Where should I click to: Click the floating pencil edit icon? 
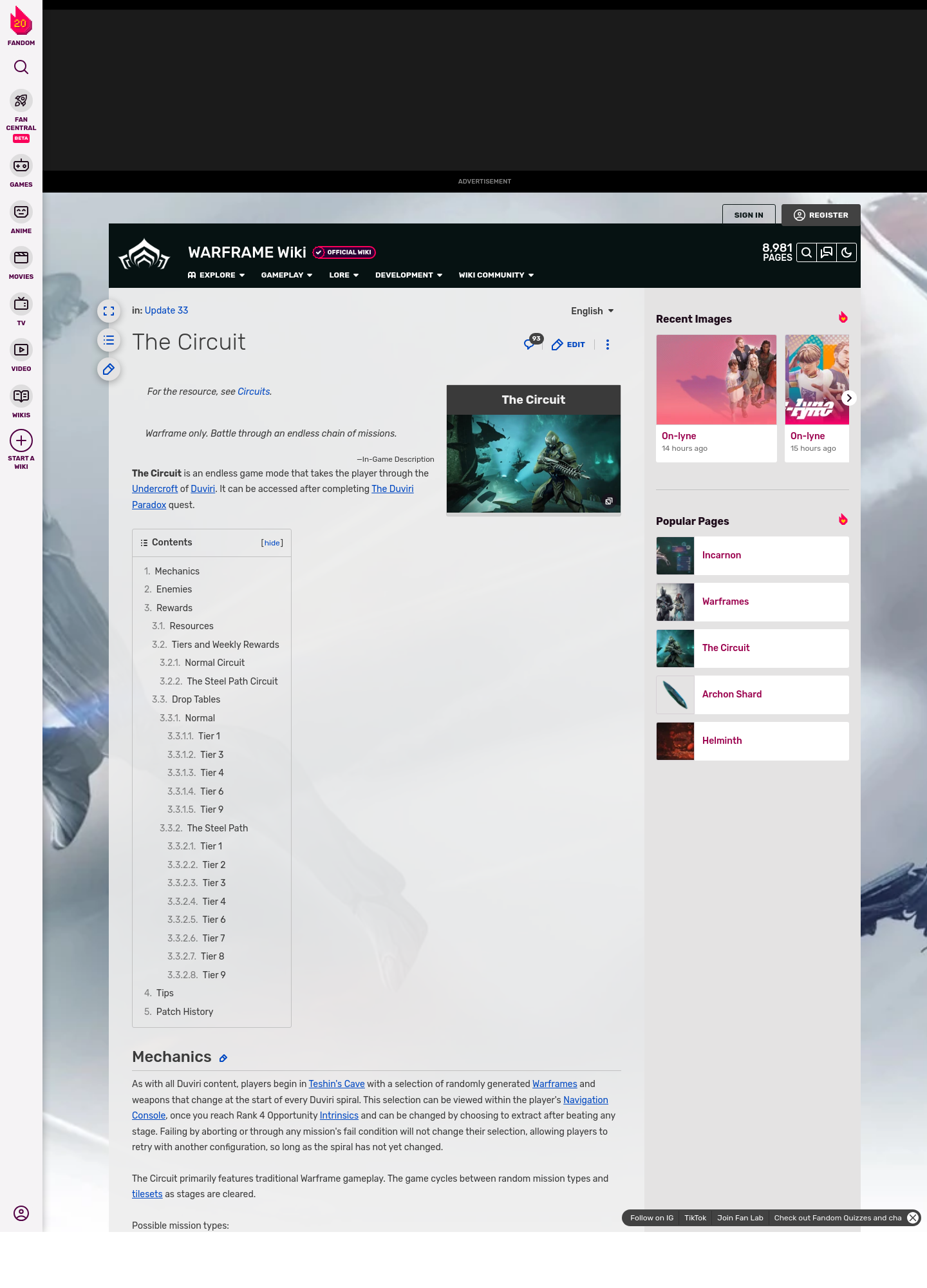(x=109, y=370)
